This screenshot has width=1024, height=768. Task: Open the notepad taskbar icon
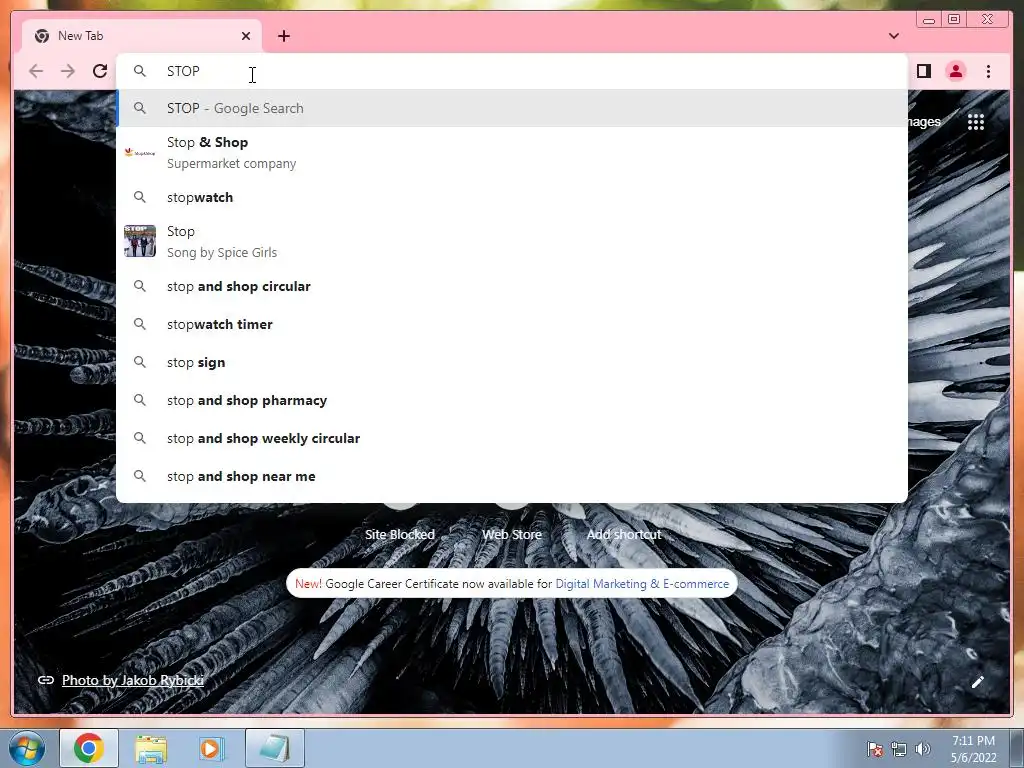click(x=275, y=748)
